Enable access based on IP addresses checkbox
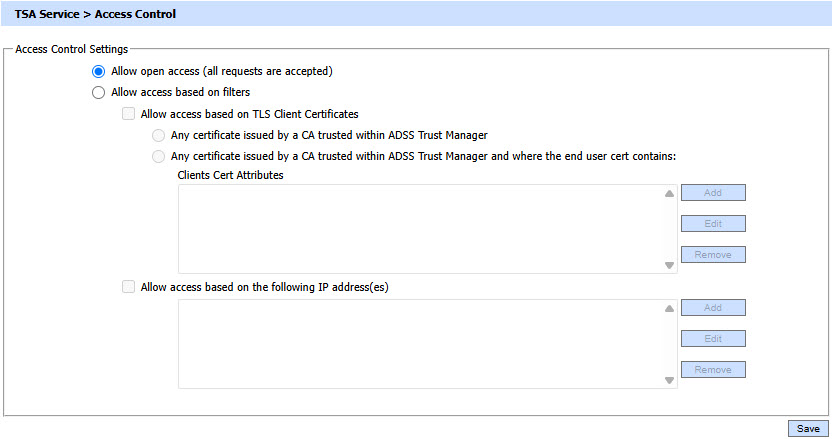The height and width of the screenshot is (439, 833). [128, 287]
